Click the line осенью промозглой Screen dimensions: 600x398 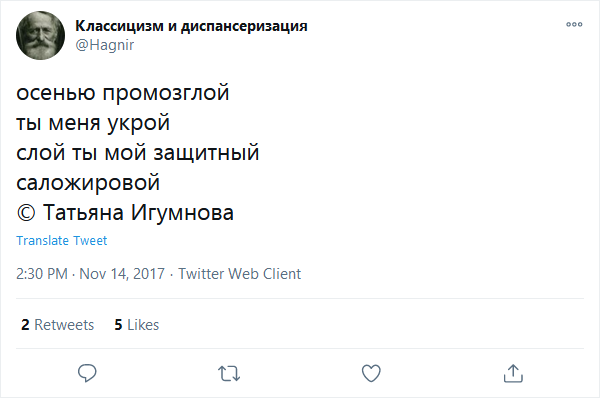(x=123, y=93)
